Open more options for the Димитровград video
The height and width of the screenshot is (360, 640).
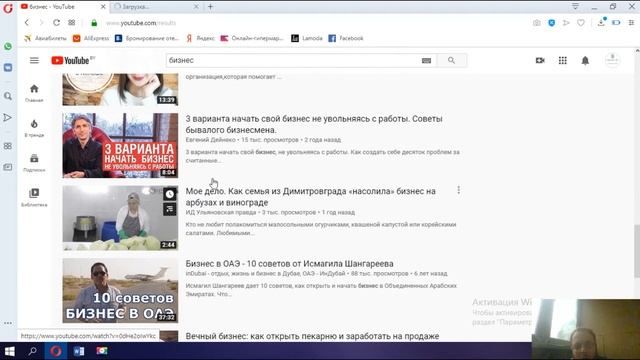(458, 190)
